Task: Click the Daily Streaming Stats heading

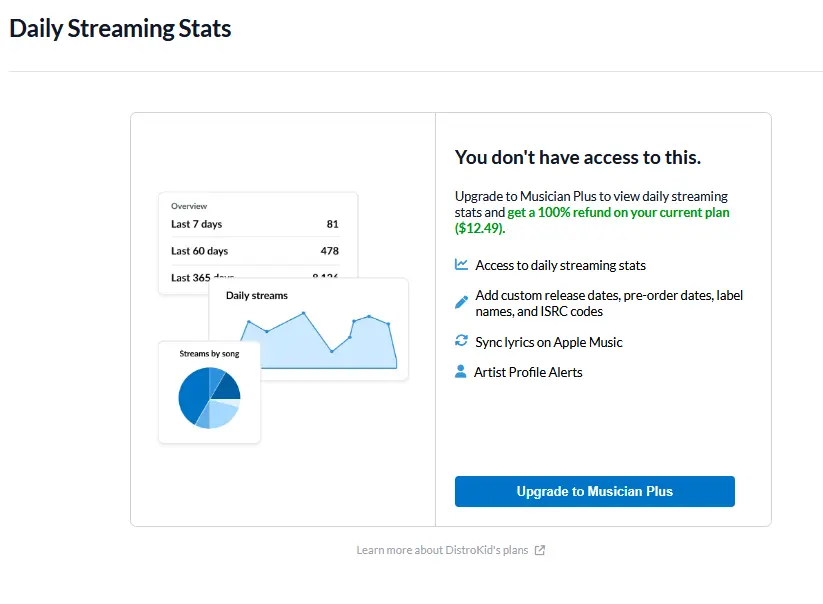Action: pyautogui.click(x=120, y=28)
